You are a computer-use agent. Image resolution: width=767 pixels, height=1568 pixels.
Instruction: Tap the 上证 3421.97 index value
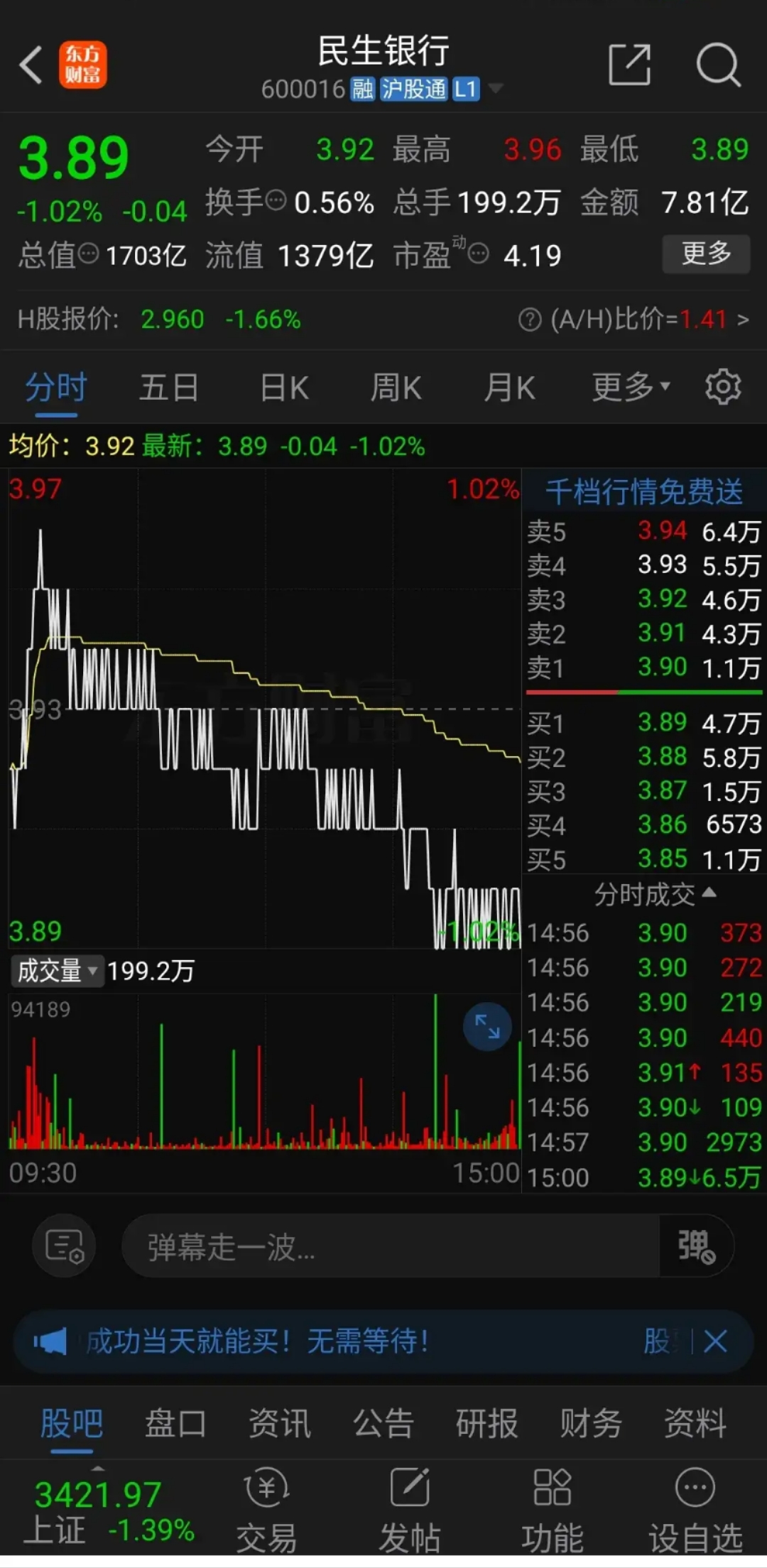coord(98,1494)
